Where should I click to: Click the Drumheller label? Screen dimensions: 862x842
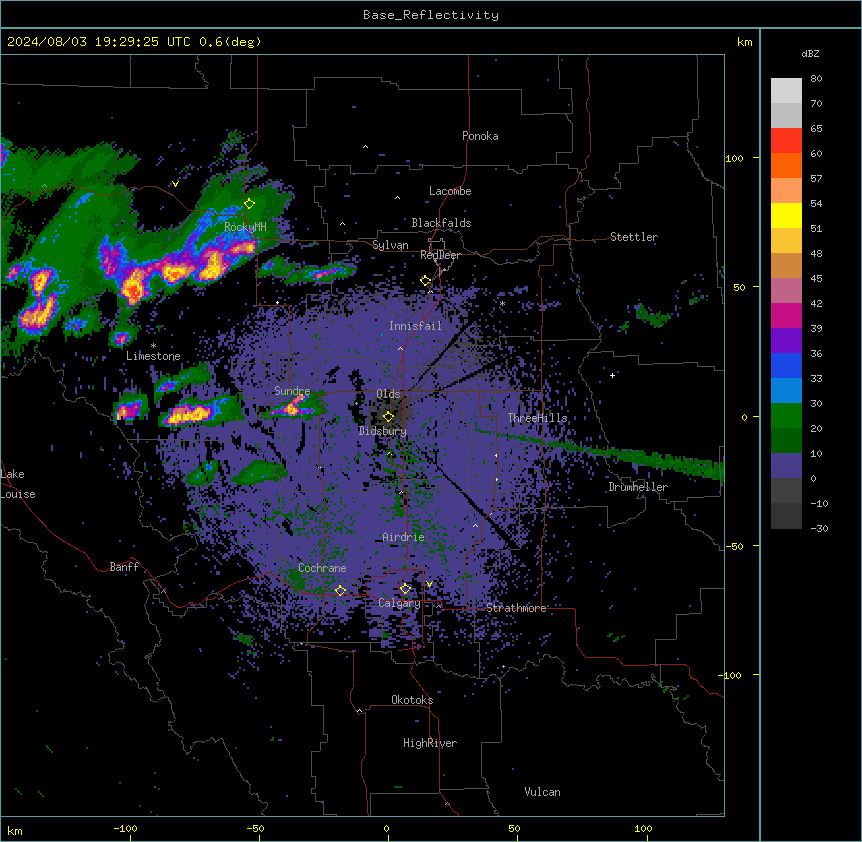click(638, 487)
